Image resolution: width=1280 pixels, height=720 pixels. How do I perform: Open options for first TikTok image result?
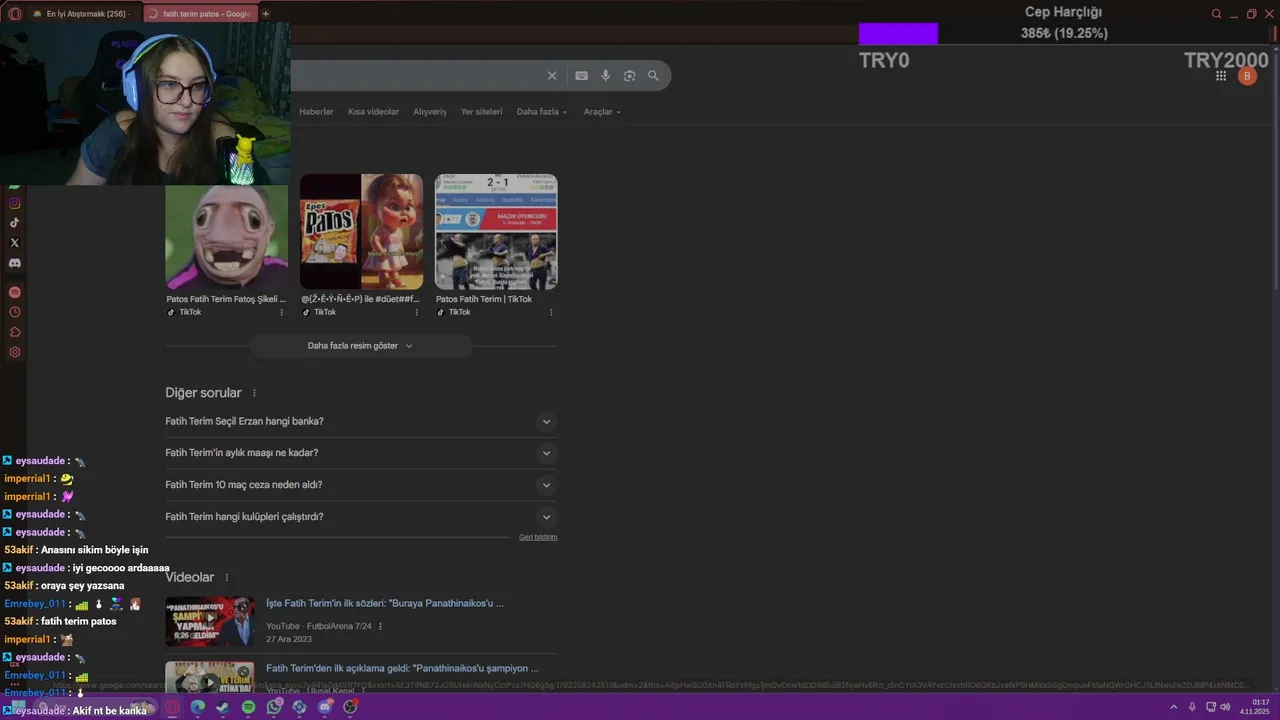point(281,312)
